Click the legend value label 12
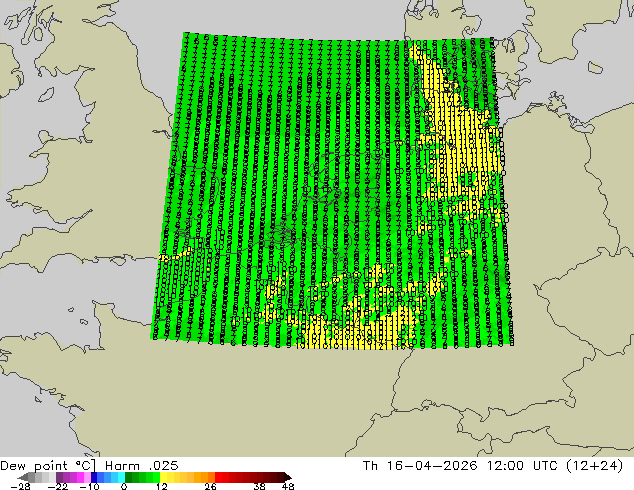The width and height of the screenshot is (634, 490). (x=162, y=486)
